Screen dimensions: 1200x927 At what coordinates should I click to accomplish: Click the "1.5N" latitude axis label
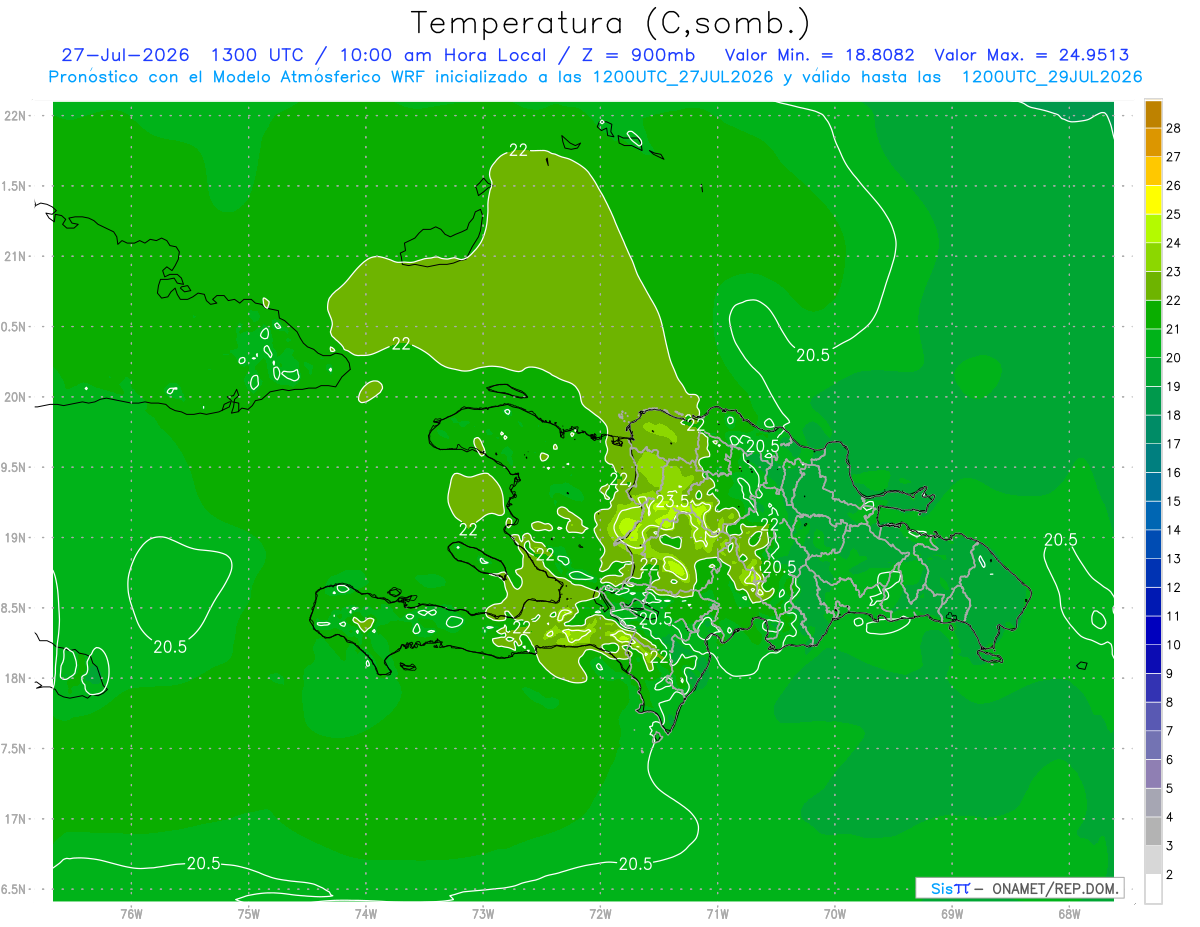click(x=16, y=186)
